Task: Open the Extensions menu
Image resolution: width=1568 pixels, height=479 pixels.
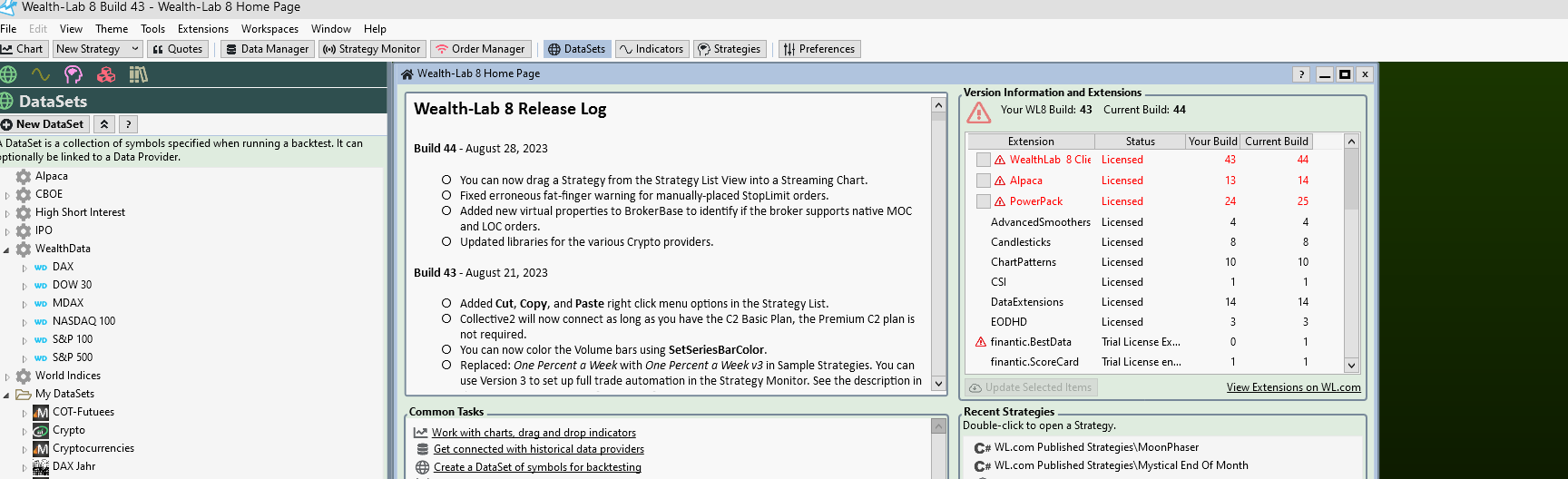Action: (203, 29)
